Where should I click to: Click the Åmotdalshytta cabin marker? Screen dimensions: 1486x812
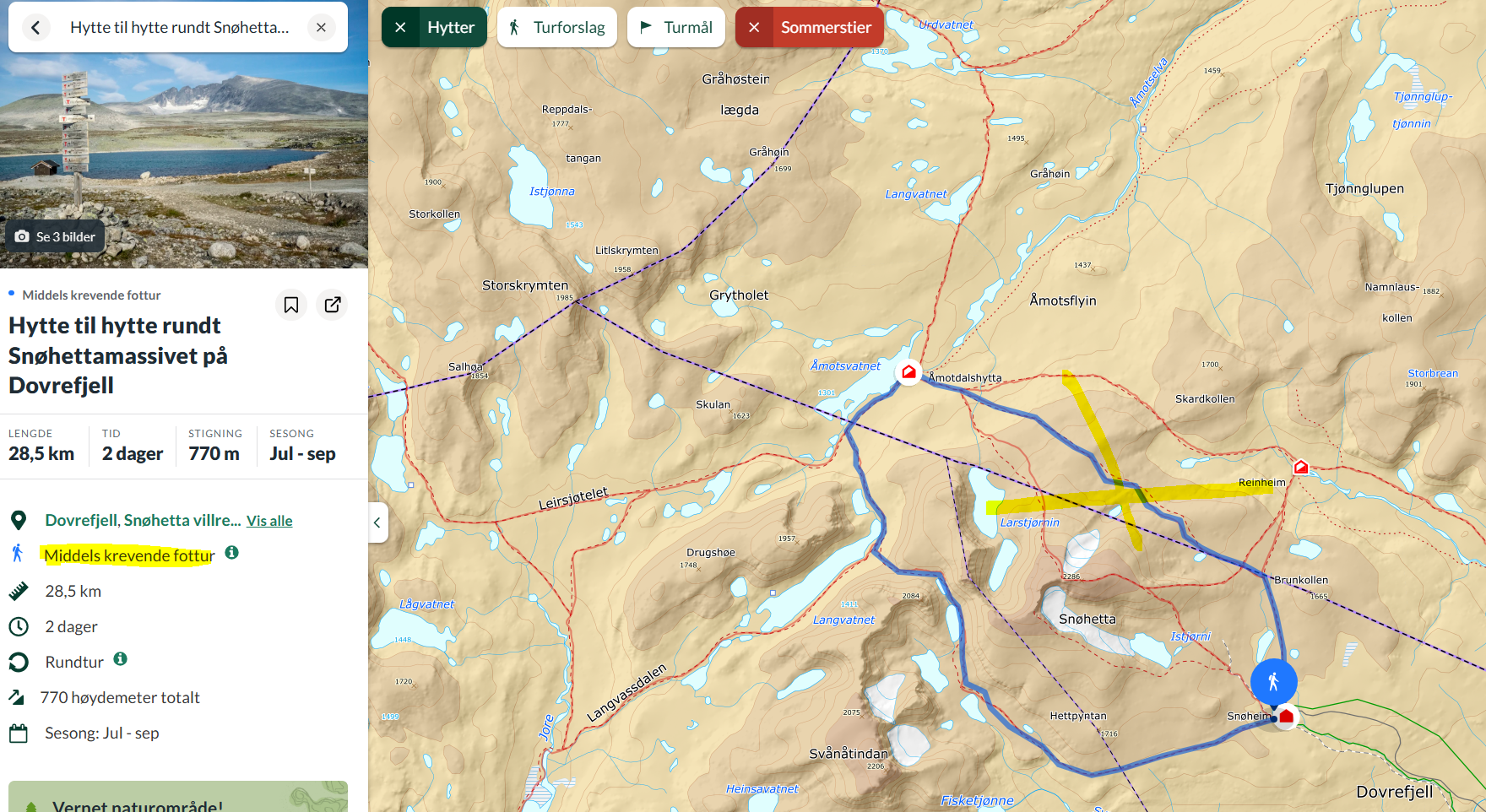click(908, 372)
